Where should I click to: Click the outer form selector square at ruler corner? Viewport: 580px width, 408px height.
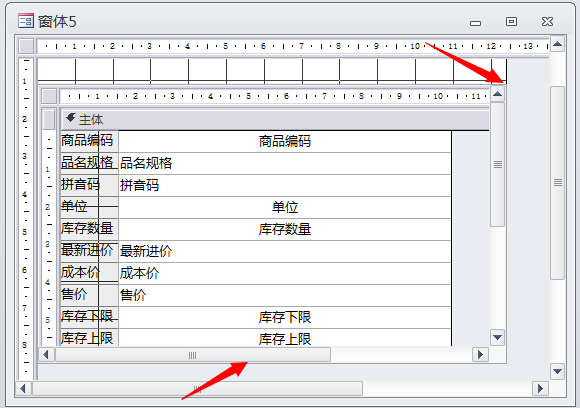coord(26,46)
